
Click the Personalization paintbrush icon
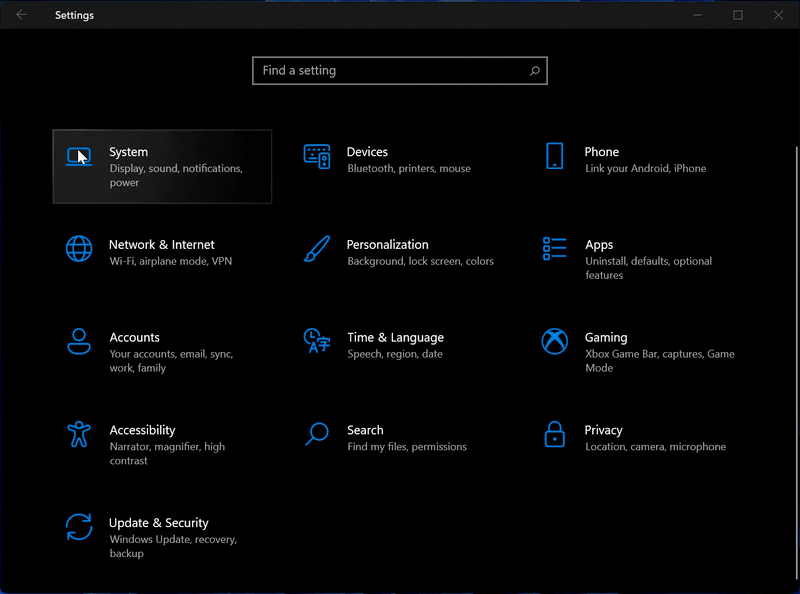coord(317,249)
